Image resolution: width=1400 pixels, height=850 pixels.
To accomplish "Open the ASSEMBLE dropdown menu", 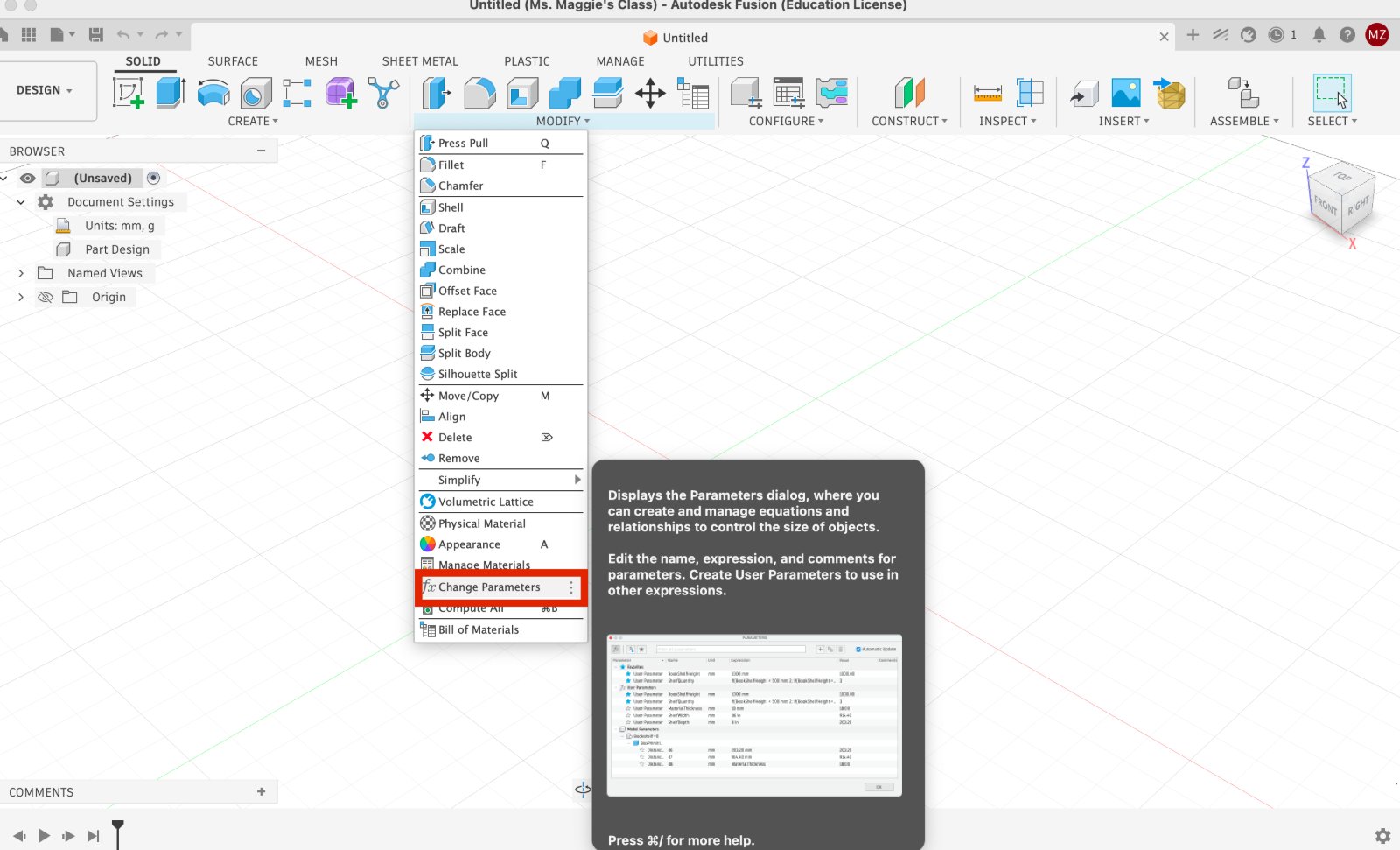I will [1244, 121].
